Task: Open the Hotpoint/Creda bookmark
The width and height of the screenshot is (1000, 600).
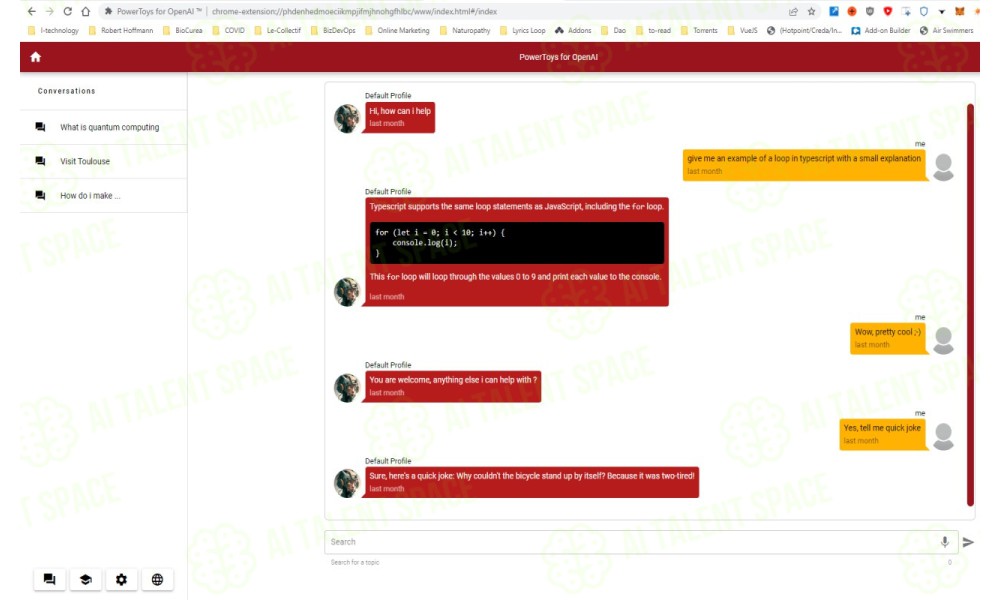Action: (x=804, y=31)
